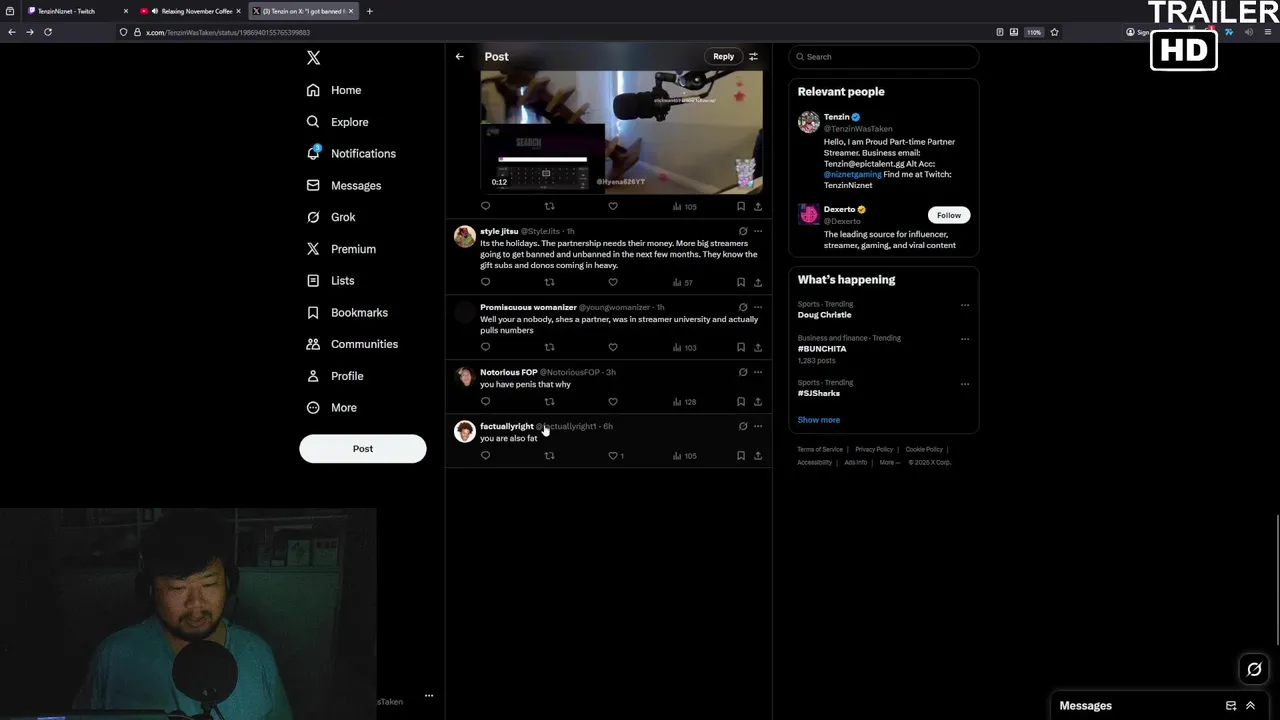
Task: Open the @niznetgaming link
Action: [852, 174]
